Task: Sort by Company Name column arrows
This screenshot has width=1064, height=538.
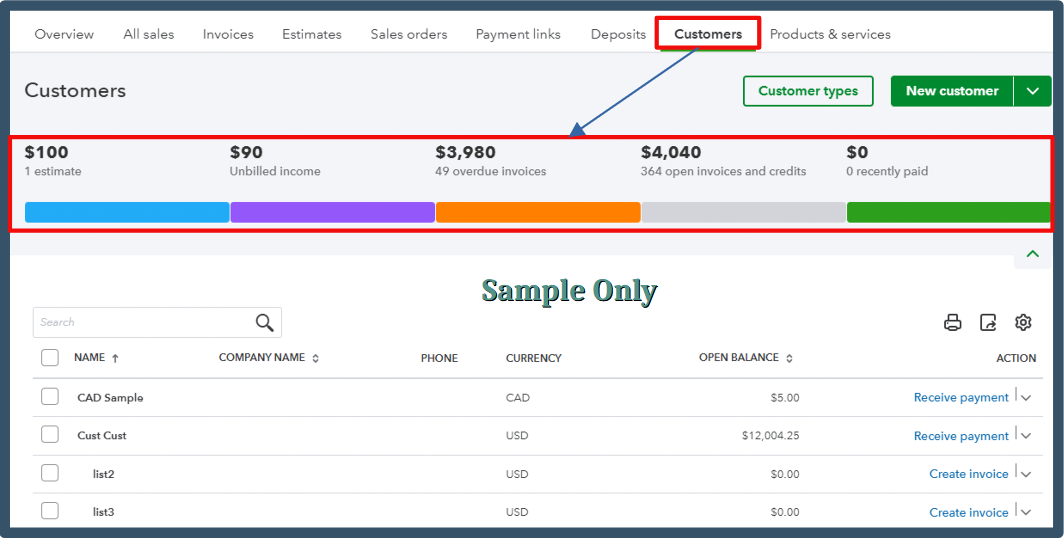Action: pos(316,358)
